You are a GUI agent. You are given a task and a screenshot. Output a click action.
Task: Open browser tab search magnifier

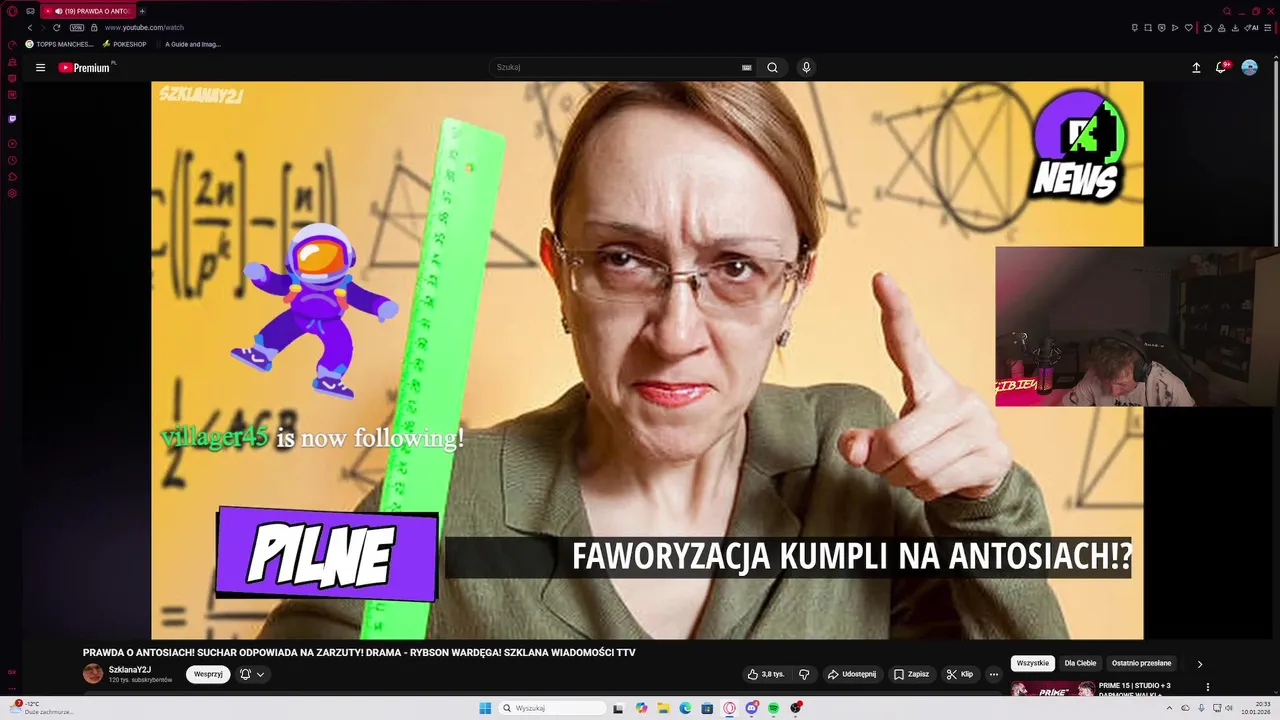[x=1227, y=11]
